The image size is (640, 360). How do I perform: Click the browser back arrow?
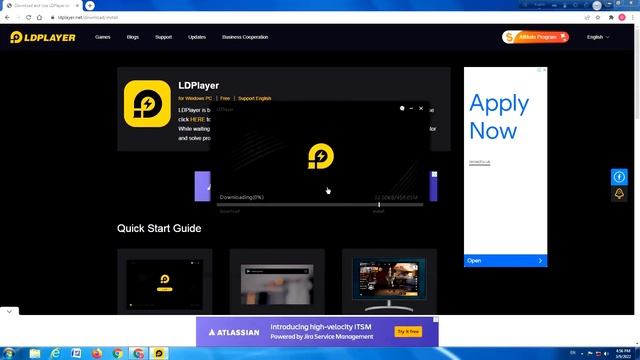7,18
